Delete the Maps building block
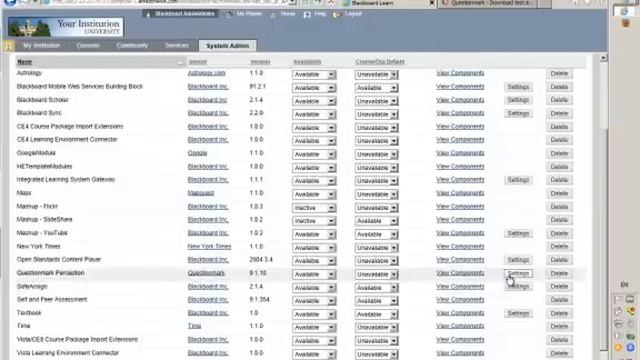Image resolution: width=640 pixels, height=360 pixels. (x=559, y=193)
